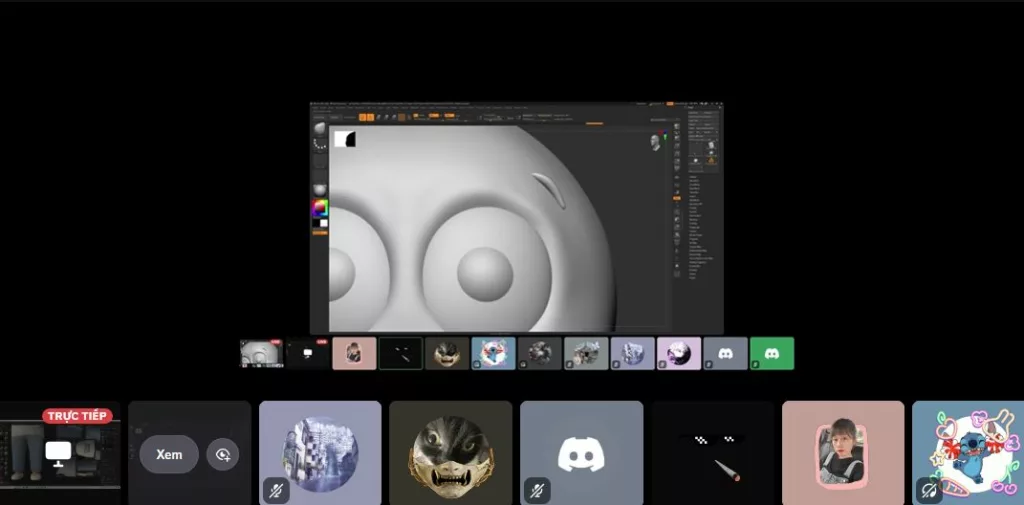
Task: Click muted mic icon on gray Discord tile
Action: pos(537,491)
